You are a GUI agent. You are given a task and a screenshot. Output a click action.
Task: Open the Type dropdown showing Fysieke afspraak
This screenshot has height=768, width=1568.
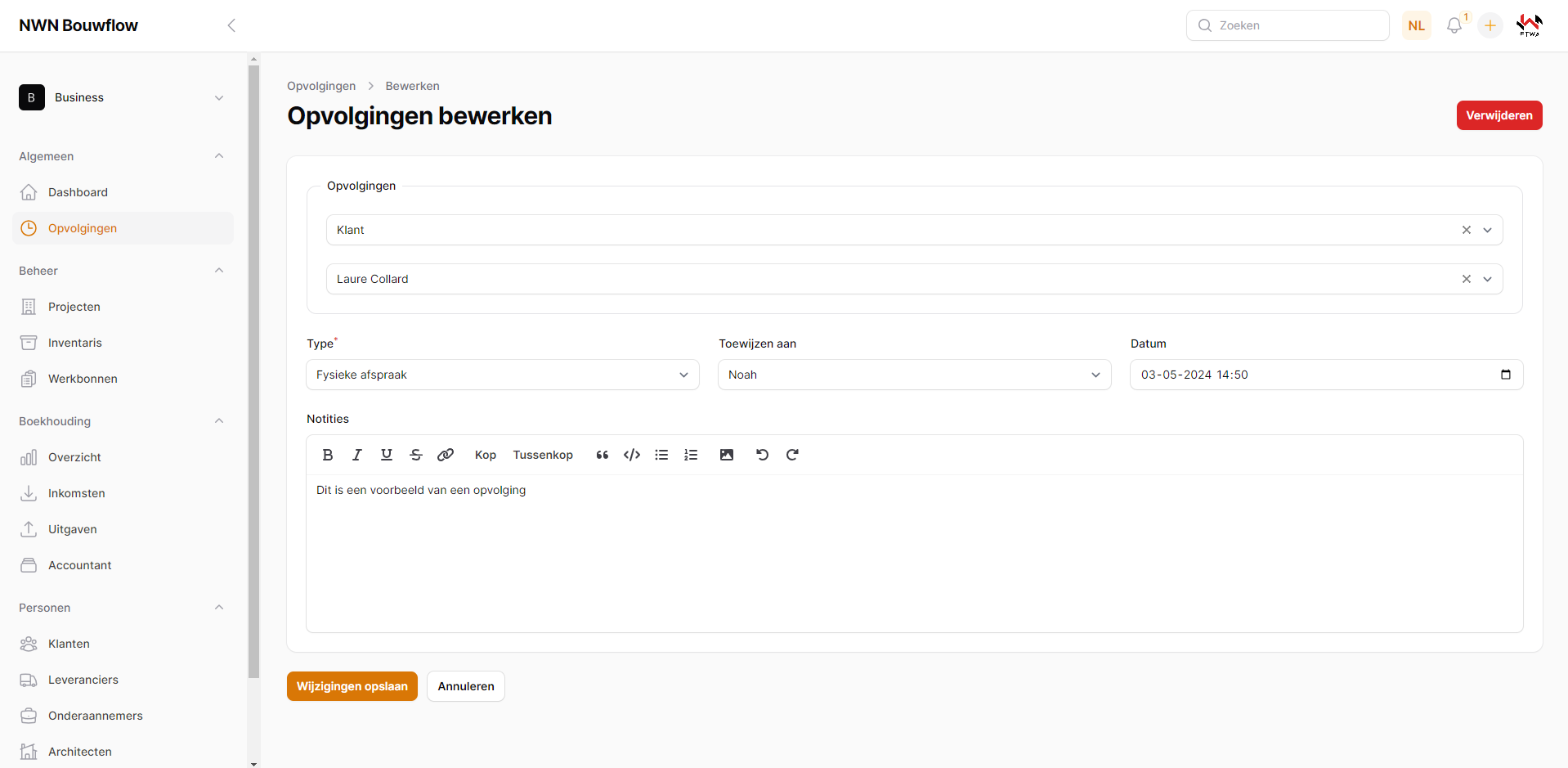pos(502,375)
